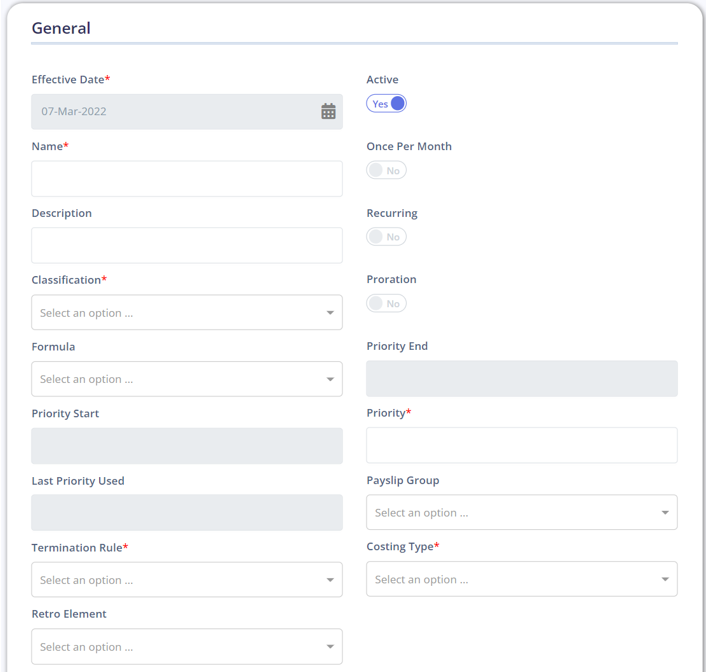Expand the Classification dropdown
The height and width of the screenshot is (672, 712).
187,312
